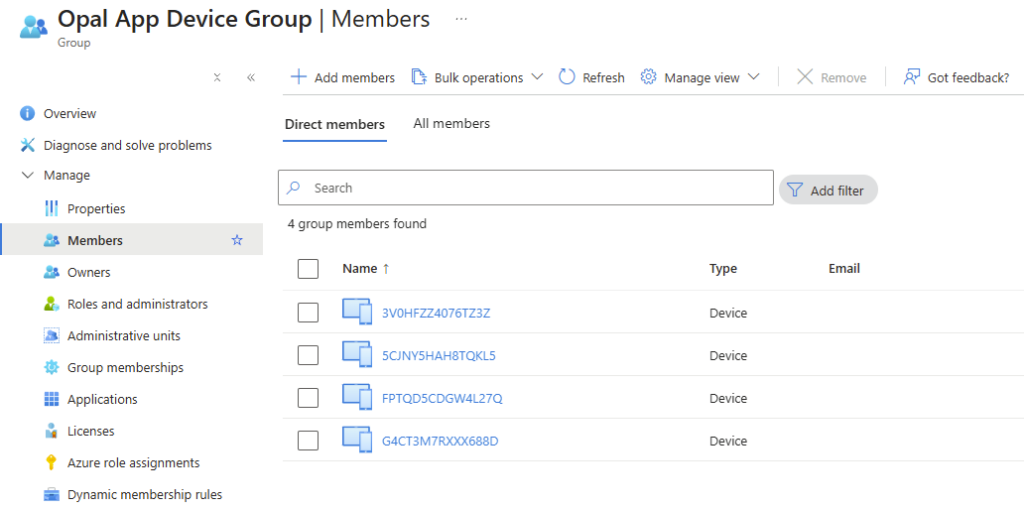
Task: Check the box for device G4CT3M7RXXX688D
Action: pos(308,441)
